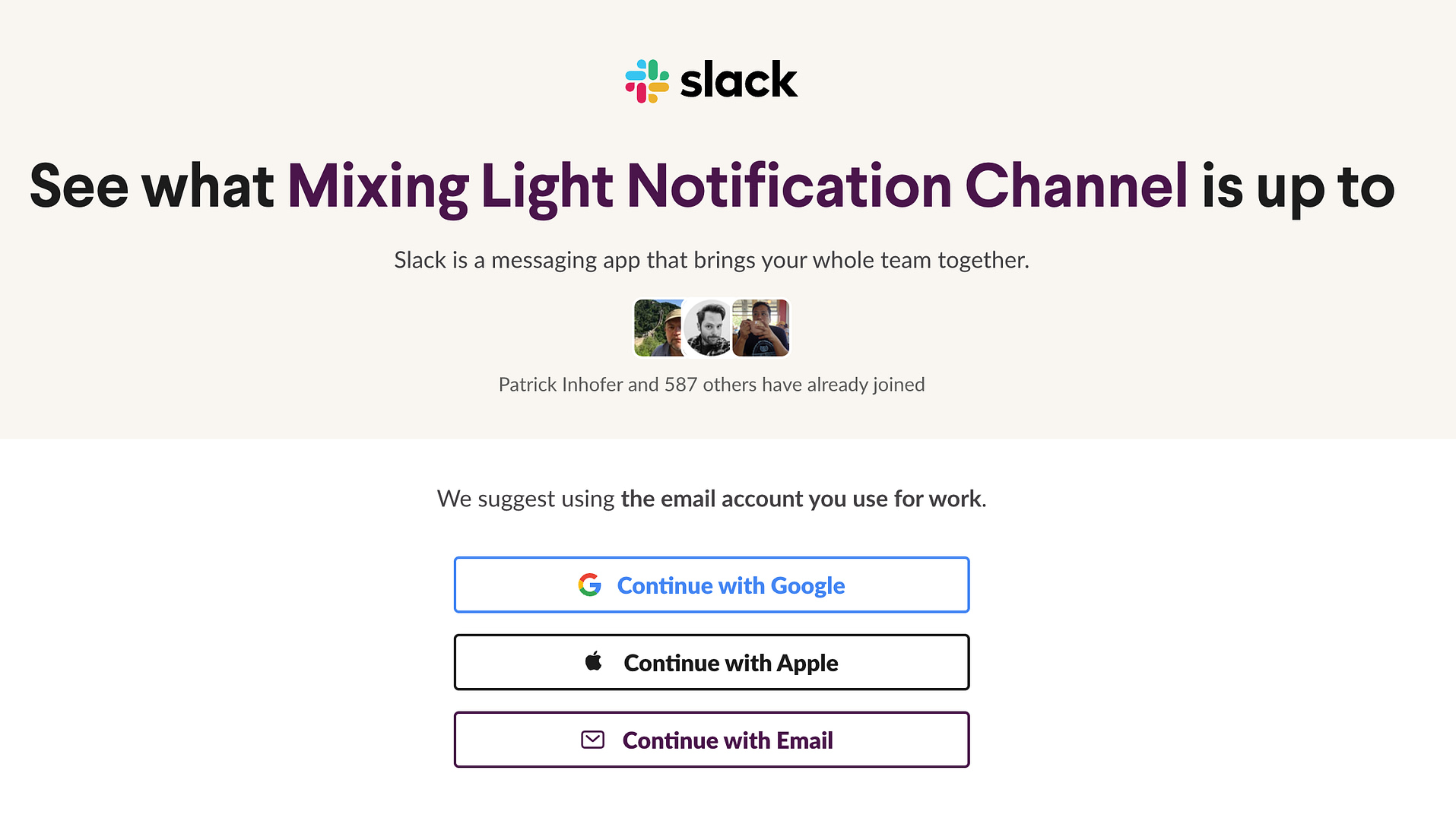1456x821 pixels.
Task: Click the envelope email icon
Action: click(x=592, y=740)
